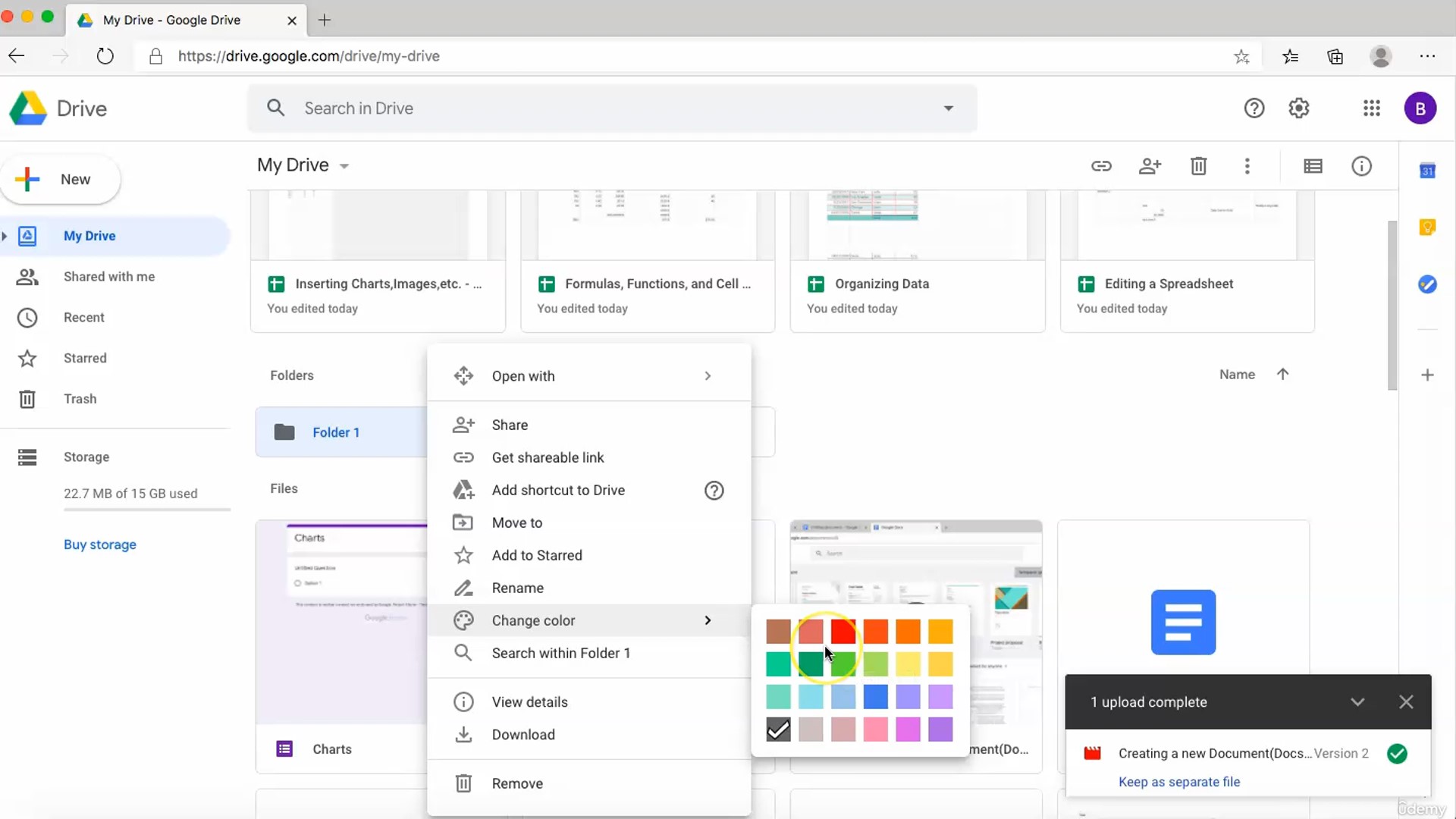Select the checked gray default swatch
The height and width of the screenshot is (819, 1456).
pyautogui.click(x=778, y=730)
